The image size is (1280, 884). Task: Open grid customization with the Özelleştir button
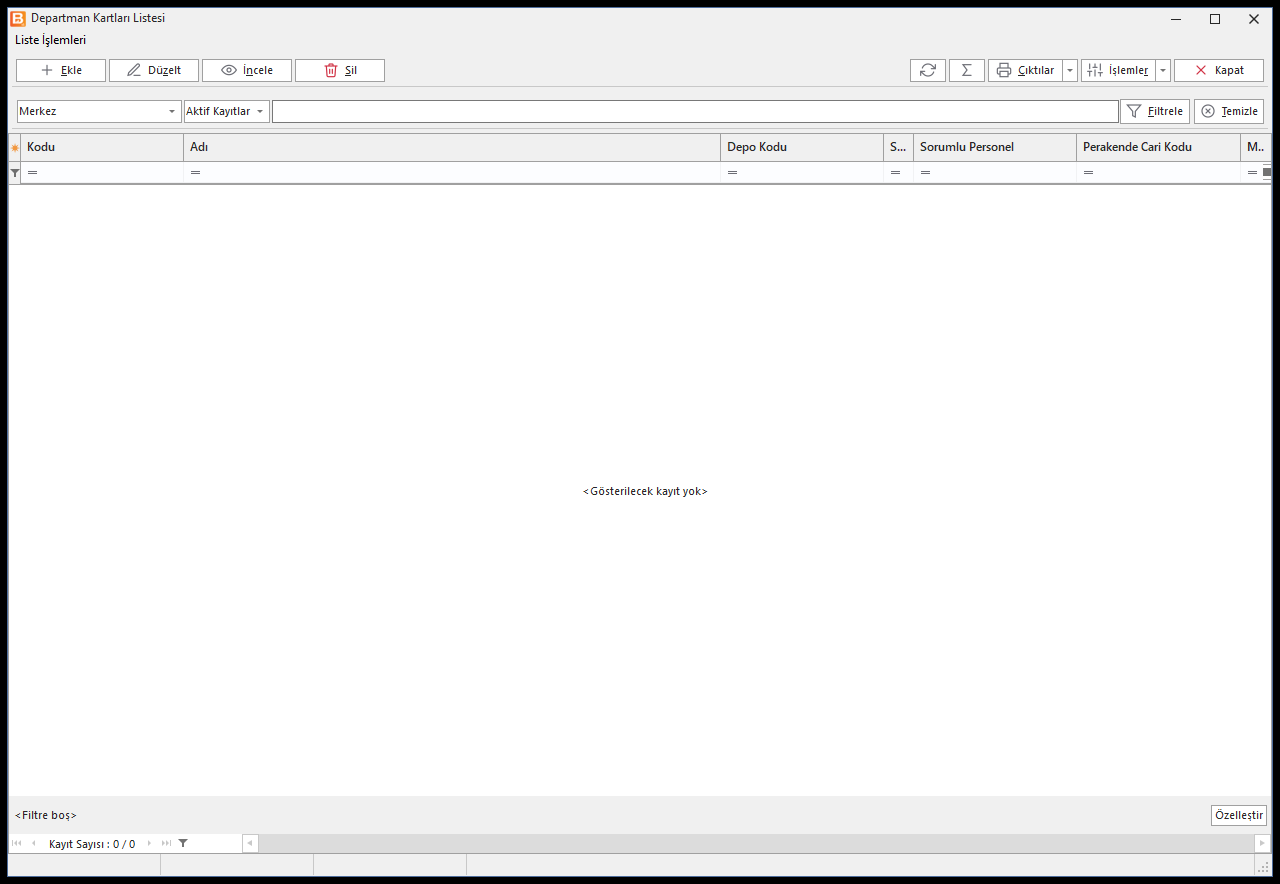(1239, 815)
